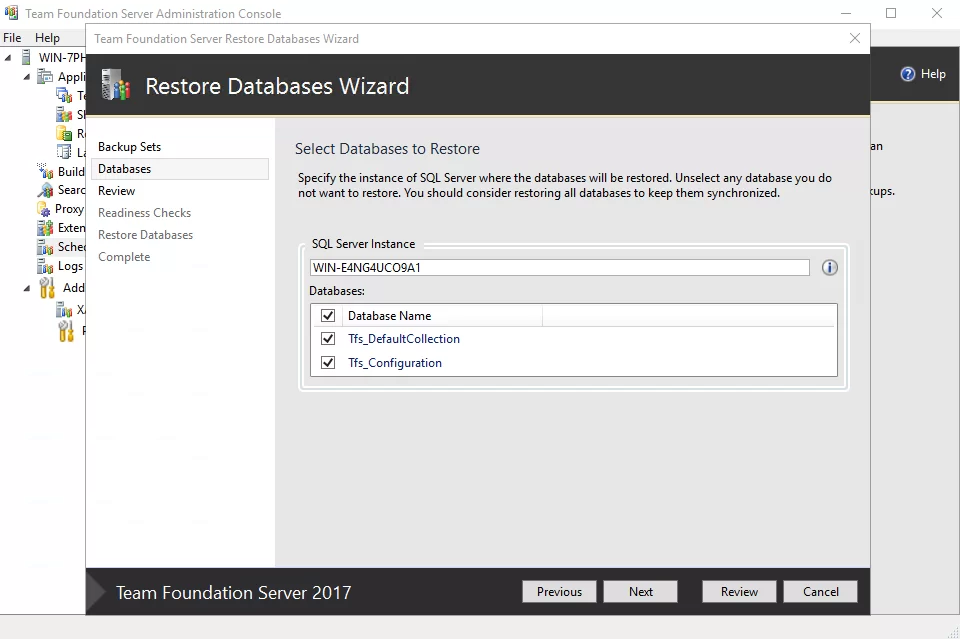Collapse the Additional Tools tree node

click(x=27, y=288)
